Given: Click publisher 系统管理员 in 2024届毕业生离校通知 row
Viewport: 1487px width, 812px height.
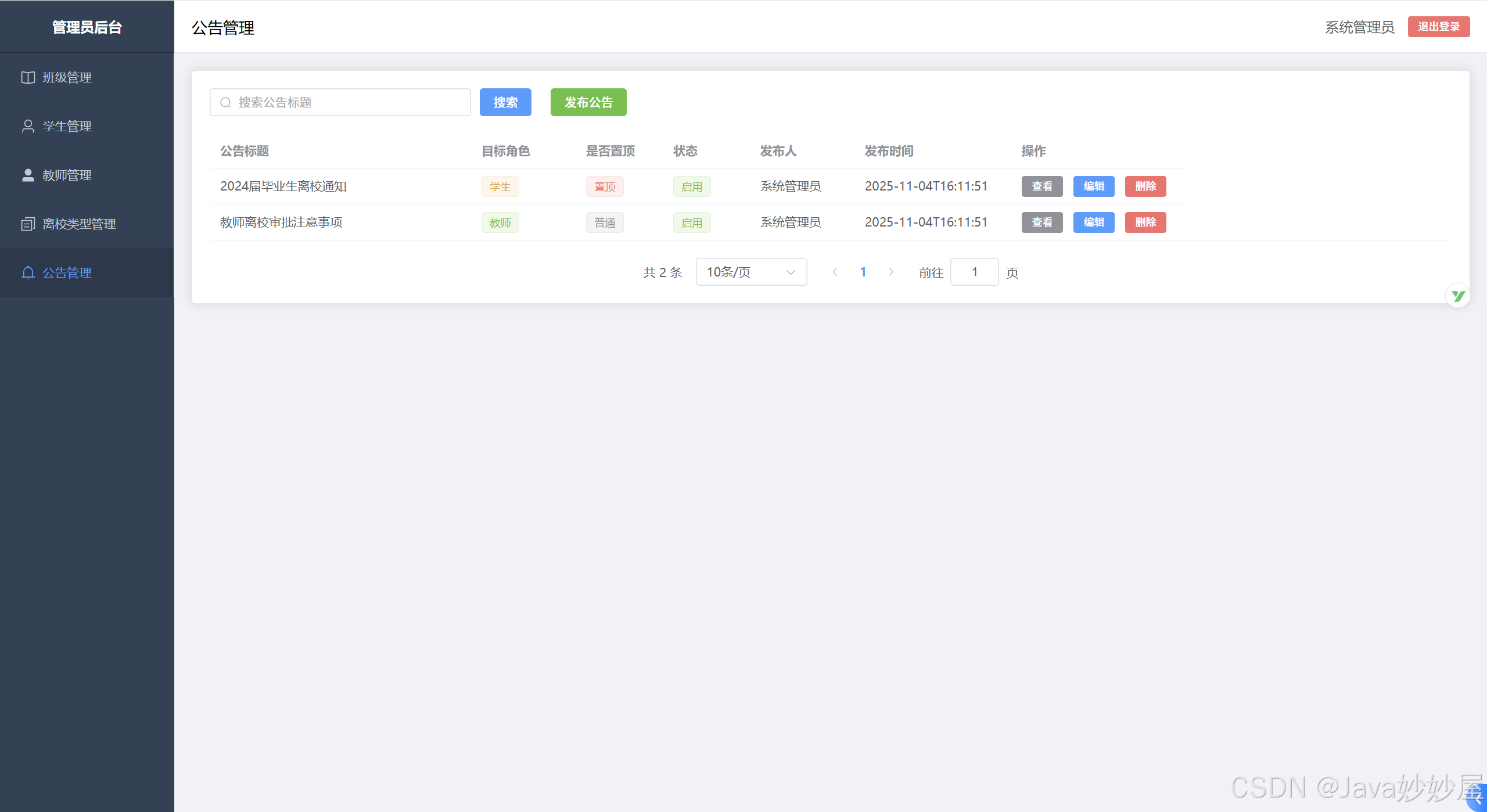Looking at the screenshot, I should [x=791, y=186].
